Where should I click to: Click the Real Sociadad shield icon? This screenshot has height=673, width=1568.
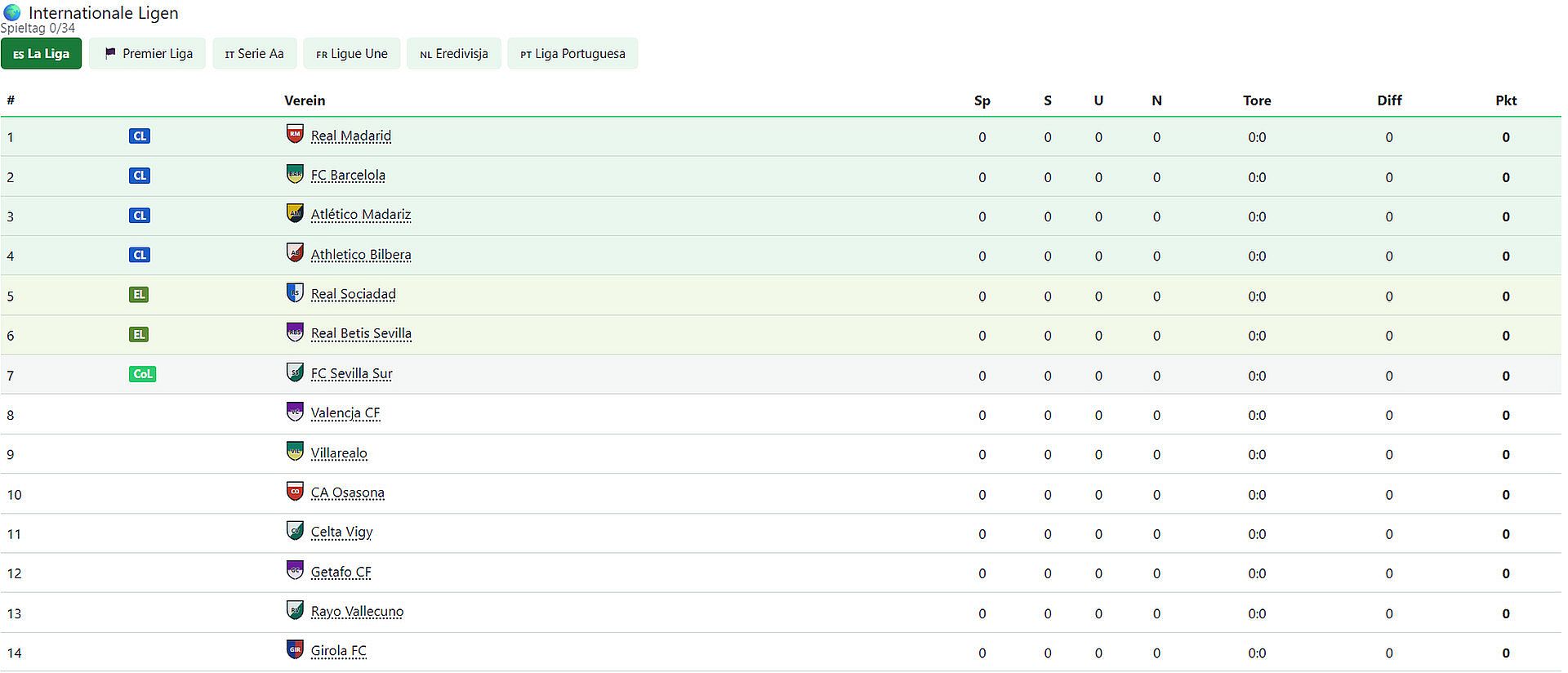(295, 292)
